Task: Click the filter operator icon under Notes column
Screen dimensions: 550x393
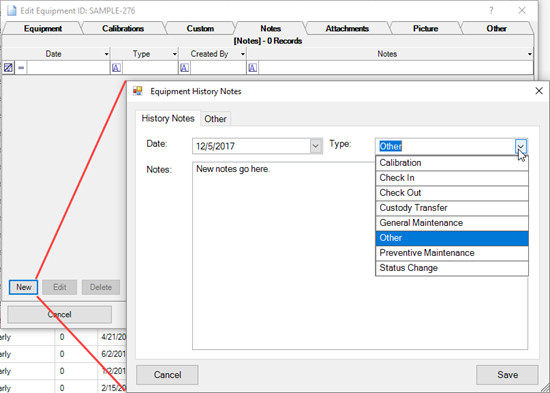Action: coord(252,67)
